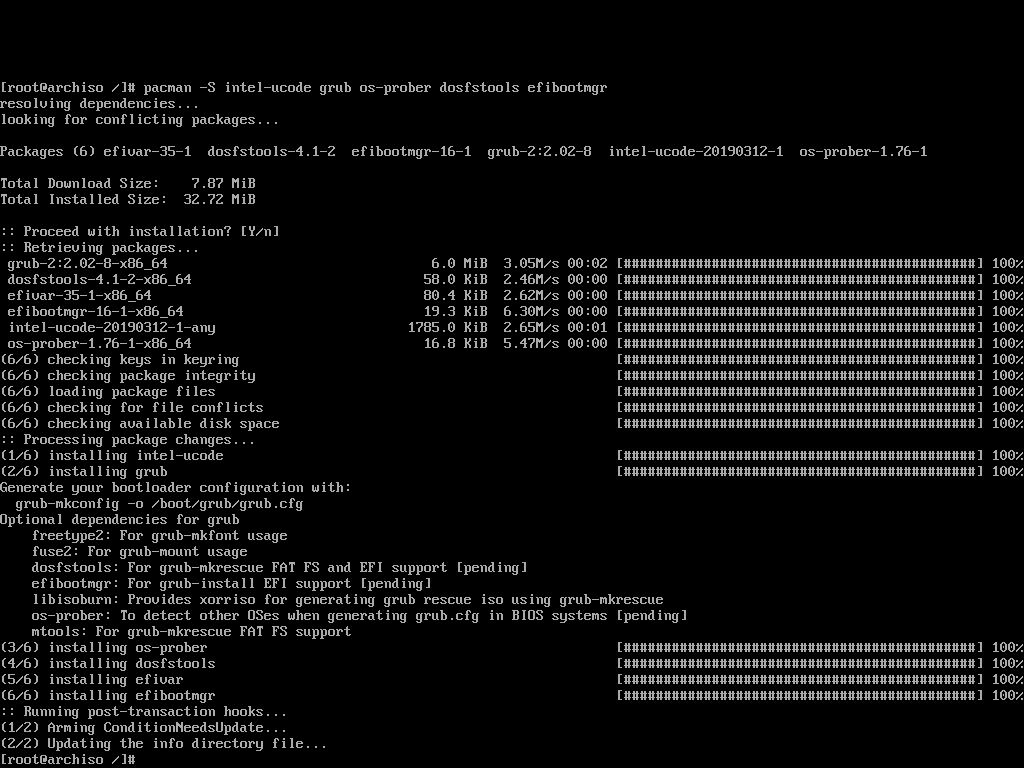The width and height of the screenshot is (1024, 768).
Task: Click grub-2:2.02-8 in the Packages list
Action: (539, 152)
